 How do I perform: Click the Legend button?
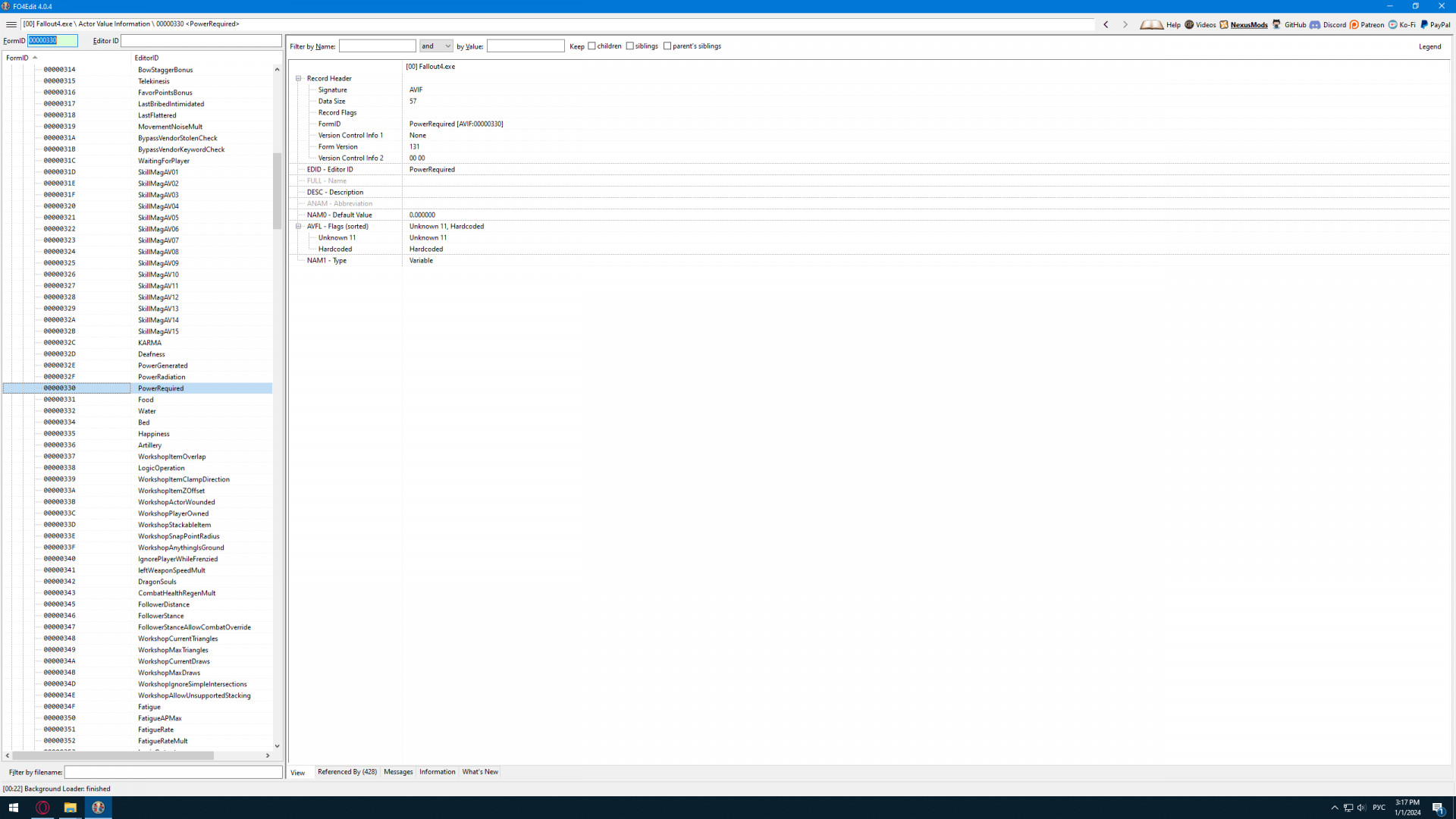tap(1429, 46)
